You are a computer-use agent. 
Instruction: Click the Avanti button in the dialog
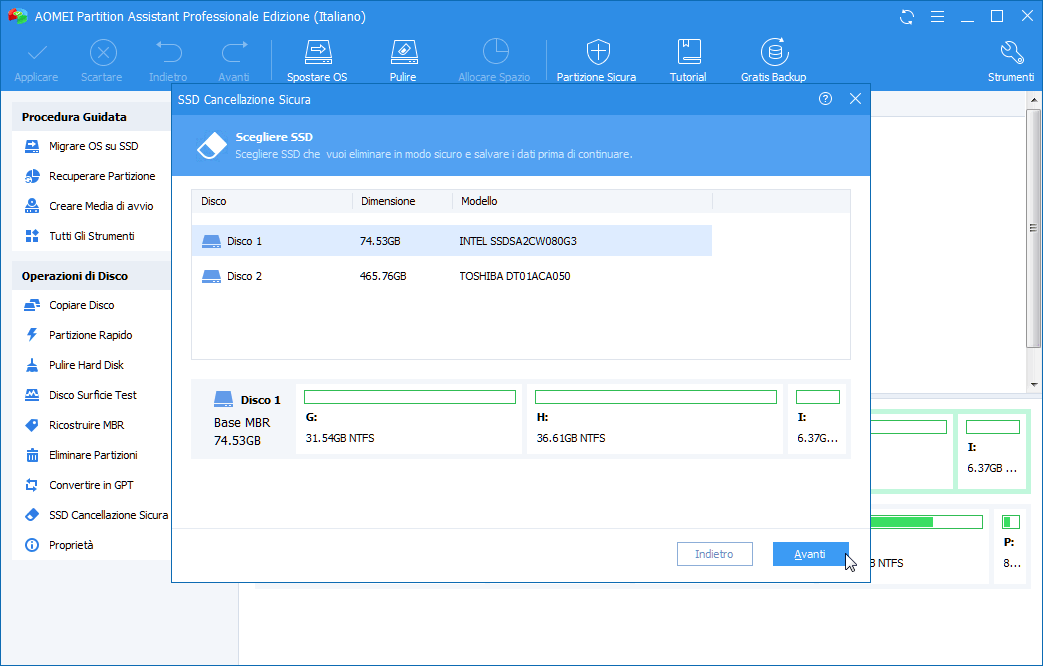point(810,554)
